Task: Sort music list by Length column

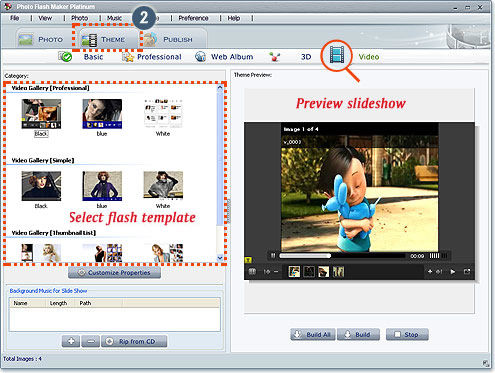Action: 60,303
